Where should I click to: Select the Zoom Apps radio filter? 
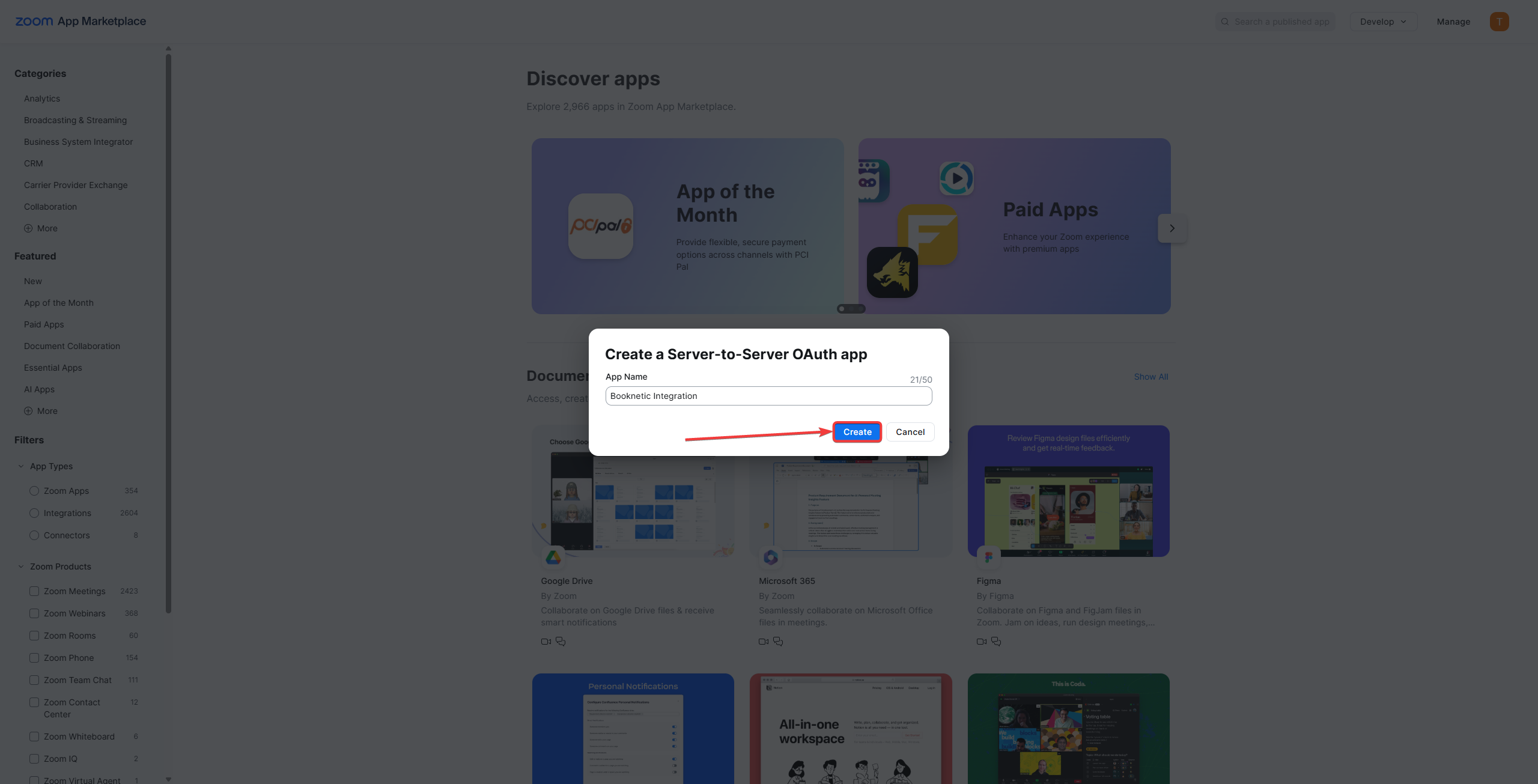click(x=34, y=491)
